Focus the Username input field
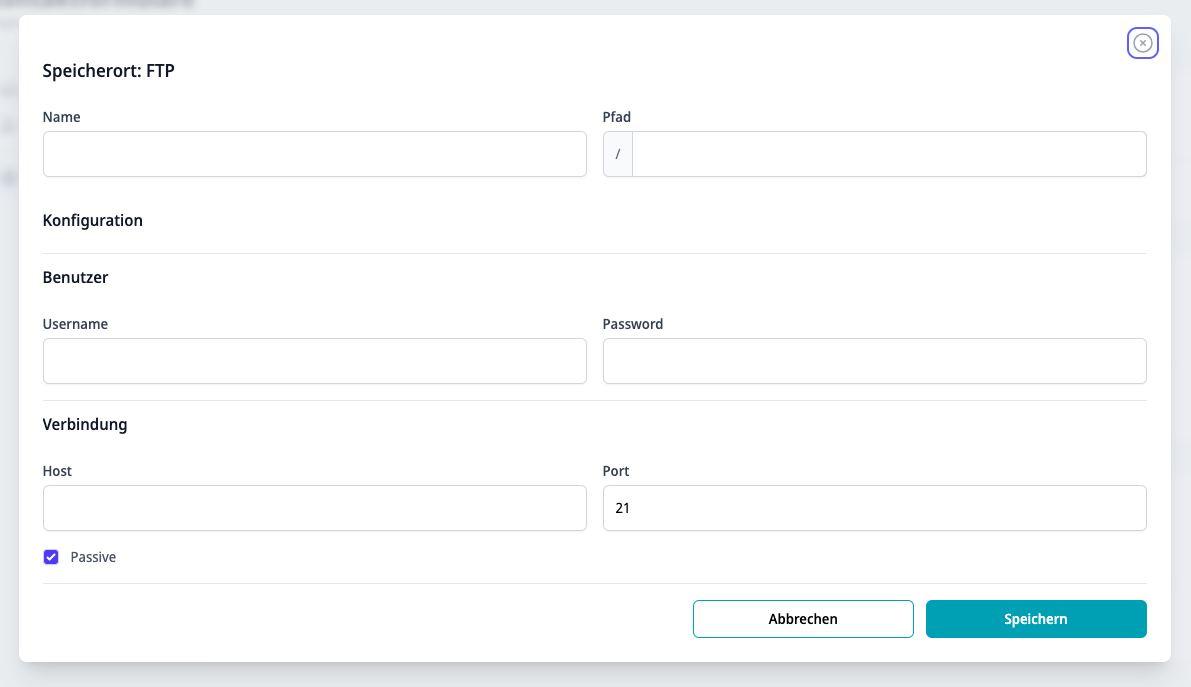 point(314,361)
